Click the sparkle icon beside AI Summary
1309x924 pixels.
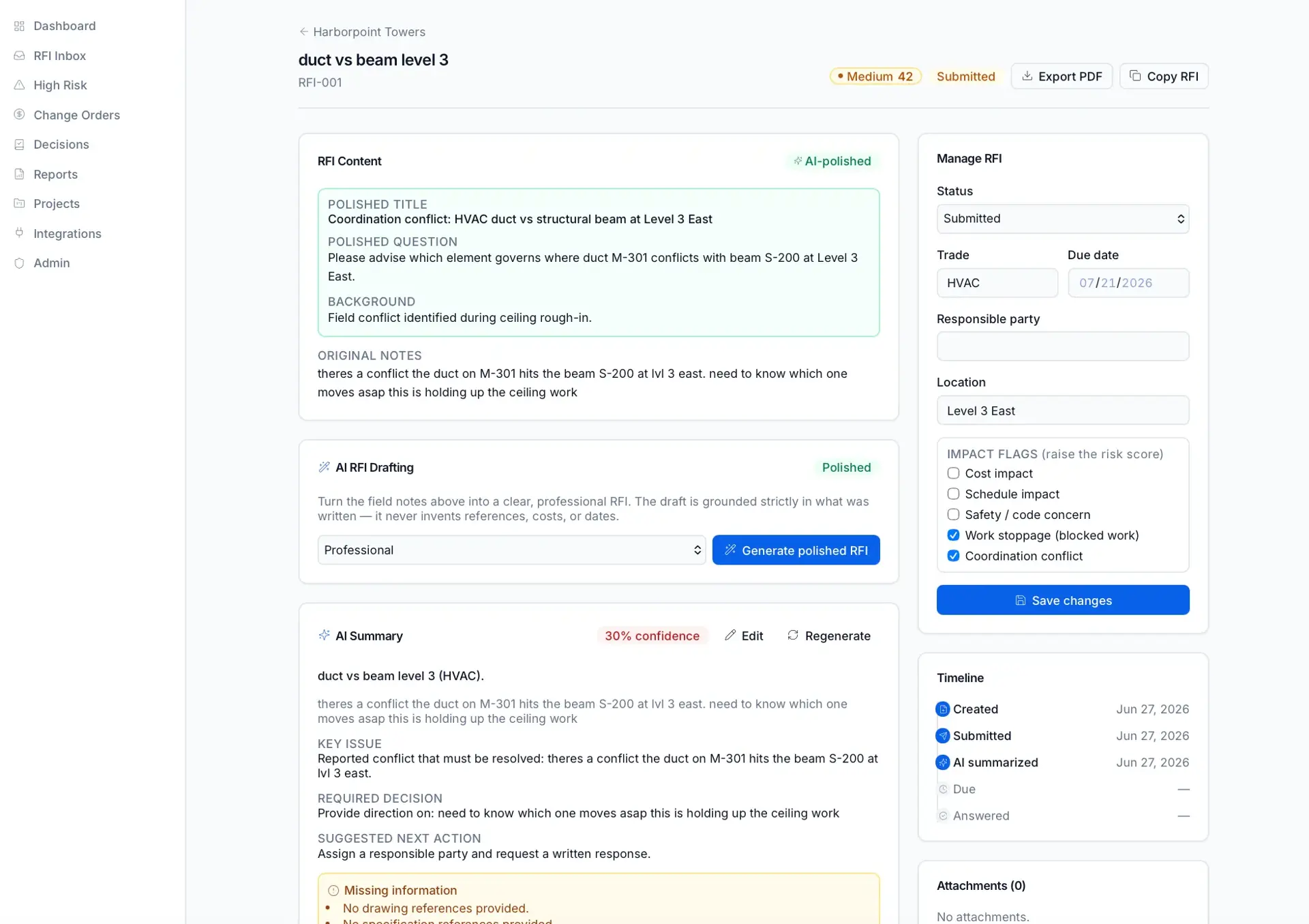coord(324,636)
